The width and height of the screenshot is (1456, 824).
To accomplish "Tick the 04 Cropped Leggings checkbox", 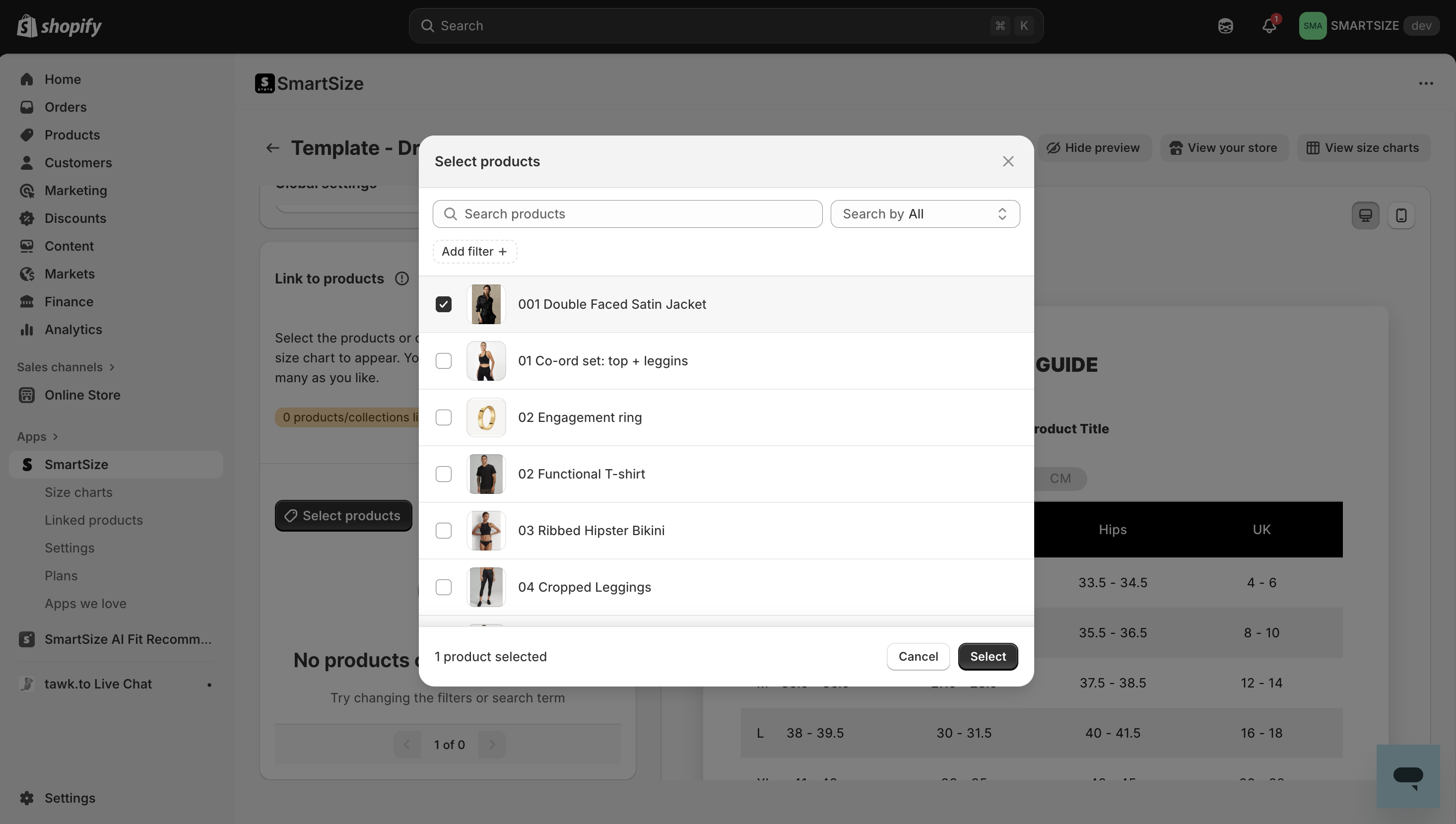I will (444, 587).
